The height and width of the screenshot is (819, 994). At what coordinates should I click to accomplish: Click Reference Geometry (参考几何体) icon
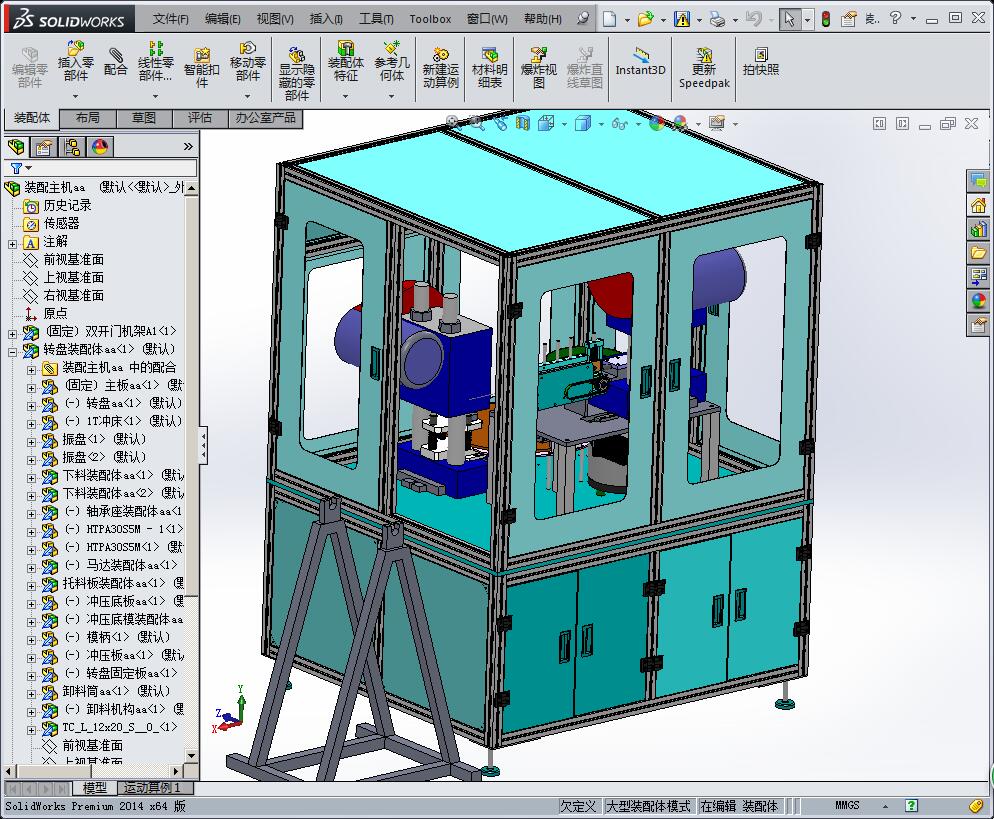392,61
